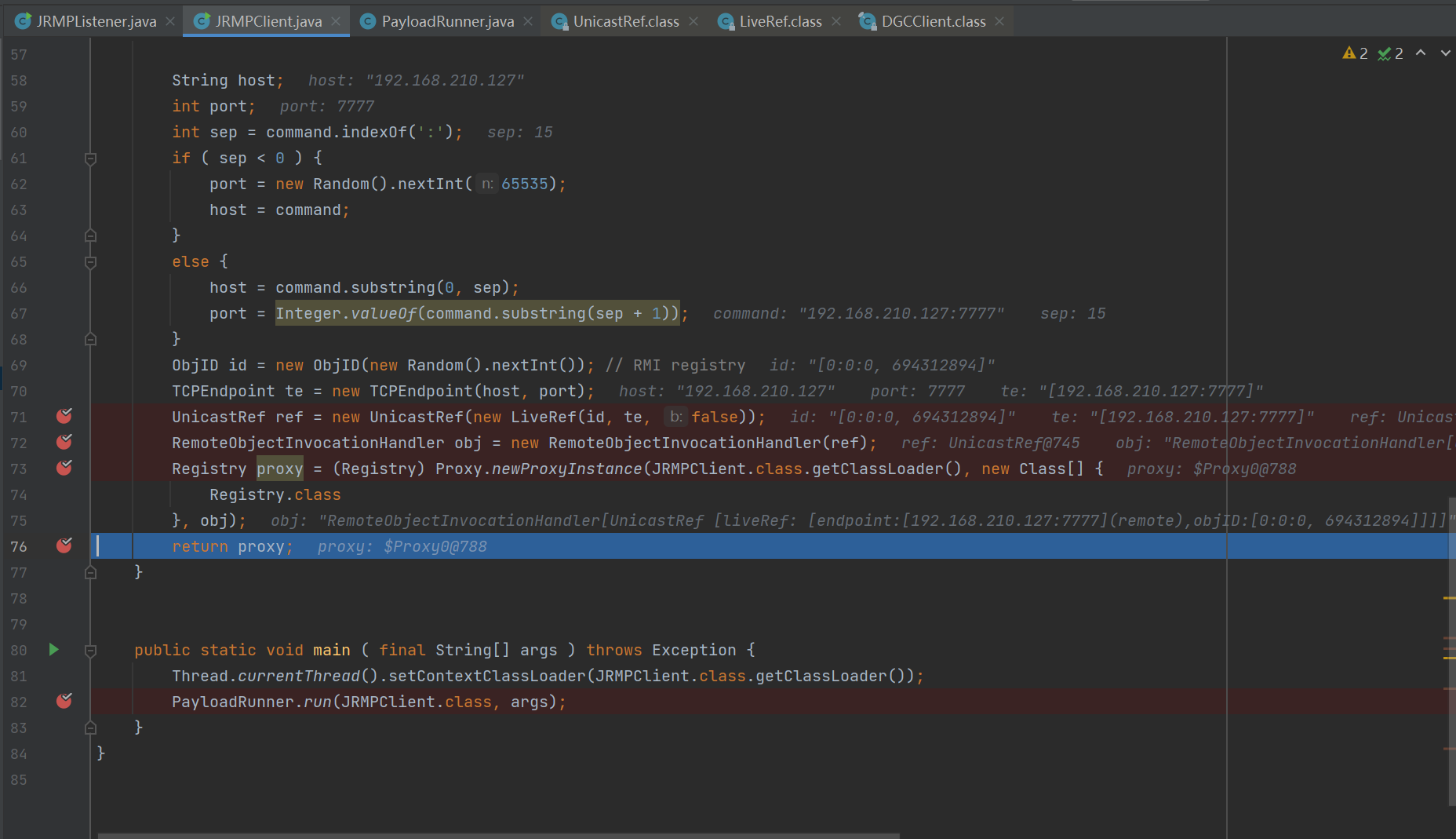1456x839 pixels.
Task: Close the LiveRef.class tab
Action: pyautogui.click(x=836, y=21)
